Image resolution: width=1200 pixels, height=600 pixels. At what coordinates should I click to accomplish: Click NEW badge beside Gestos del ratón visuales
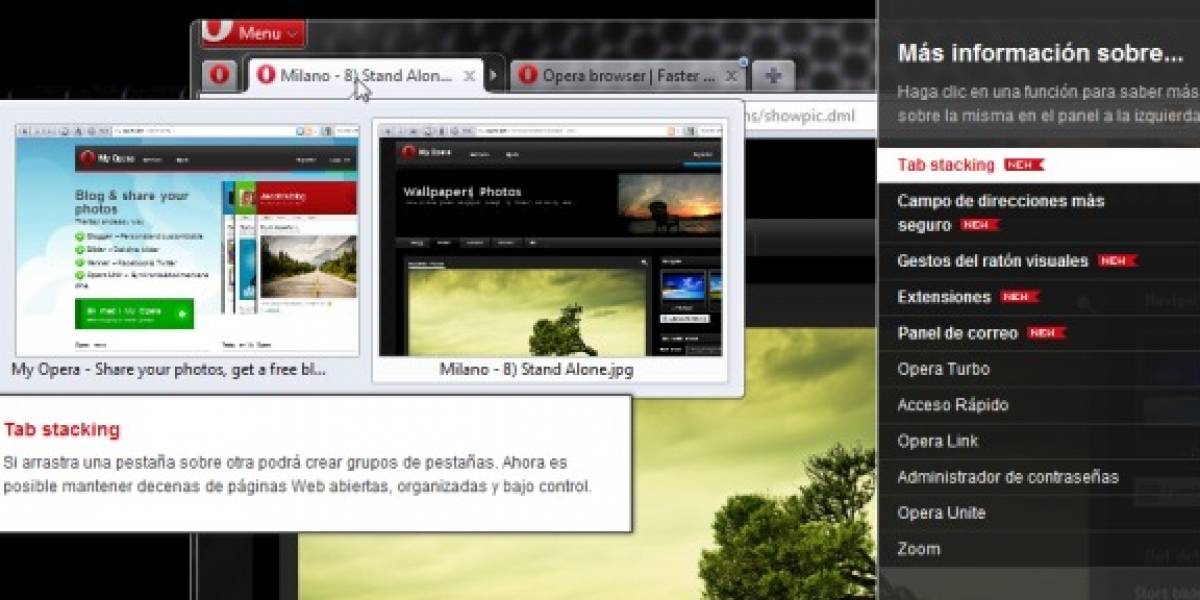(1117, 261)
